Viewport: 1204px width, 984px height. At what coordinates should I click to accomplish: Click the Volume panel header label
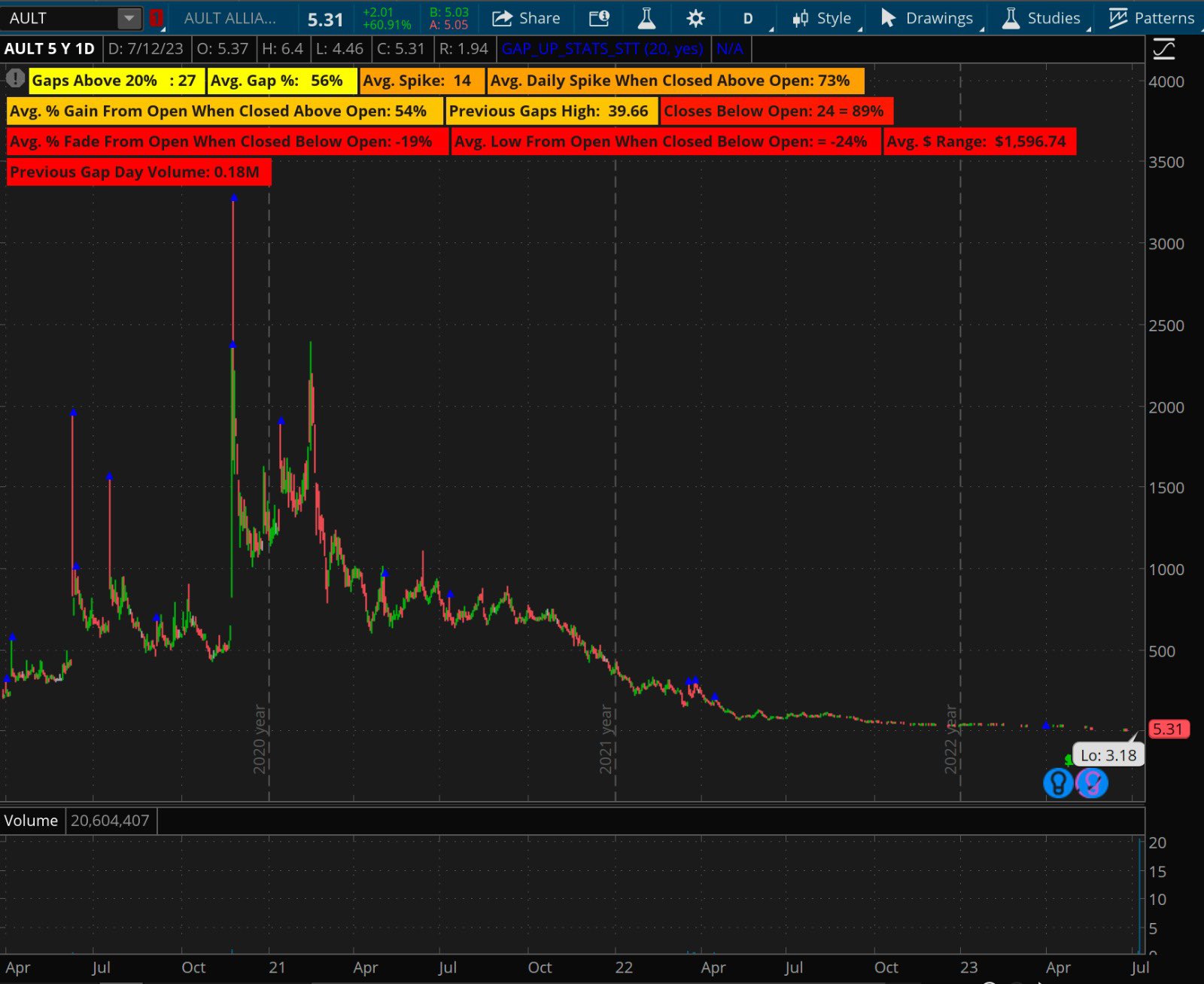point(31,821)
